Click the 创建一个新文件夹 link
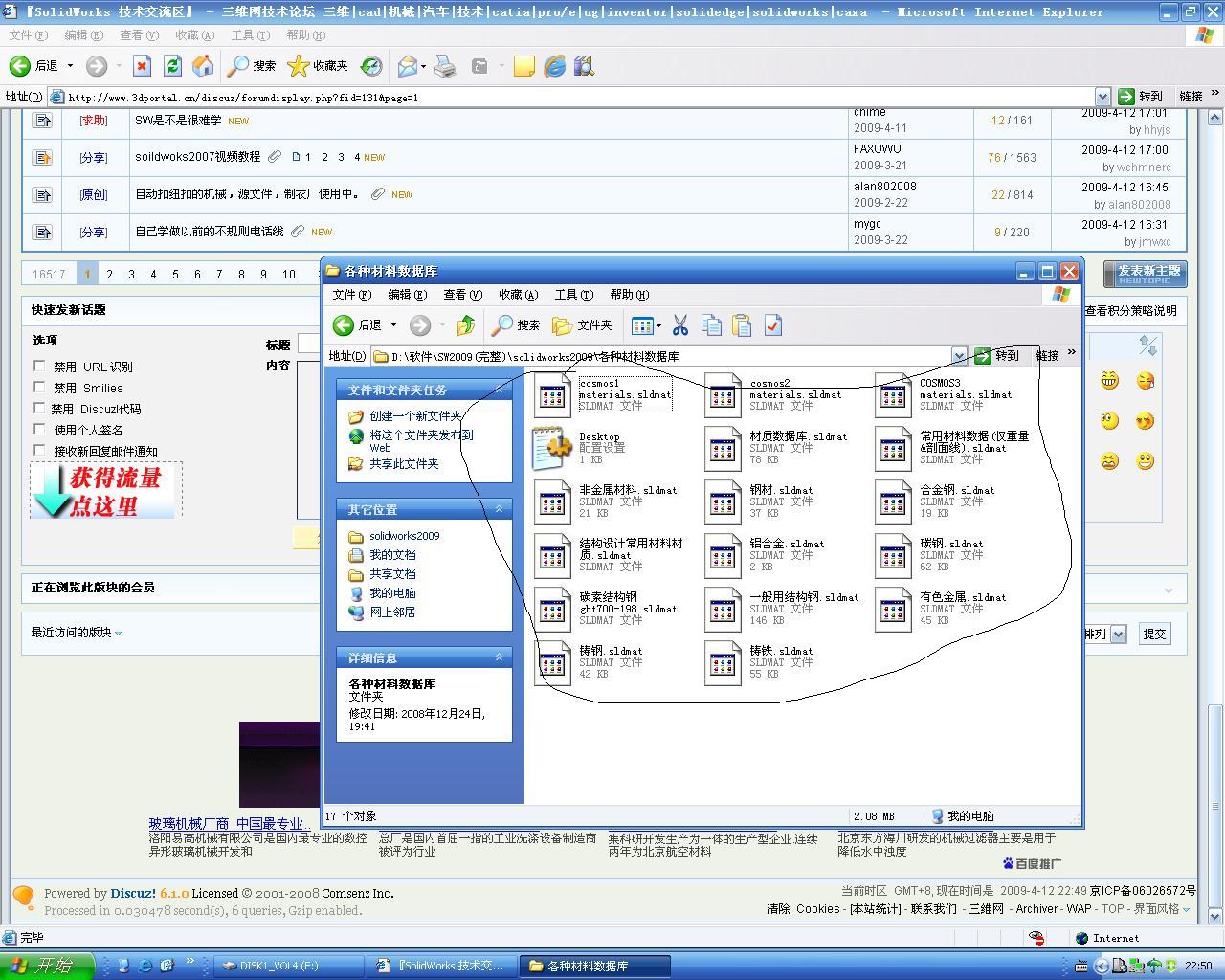 415,416
